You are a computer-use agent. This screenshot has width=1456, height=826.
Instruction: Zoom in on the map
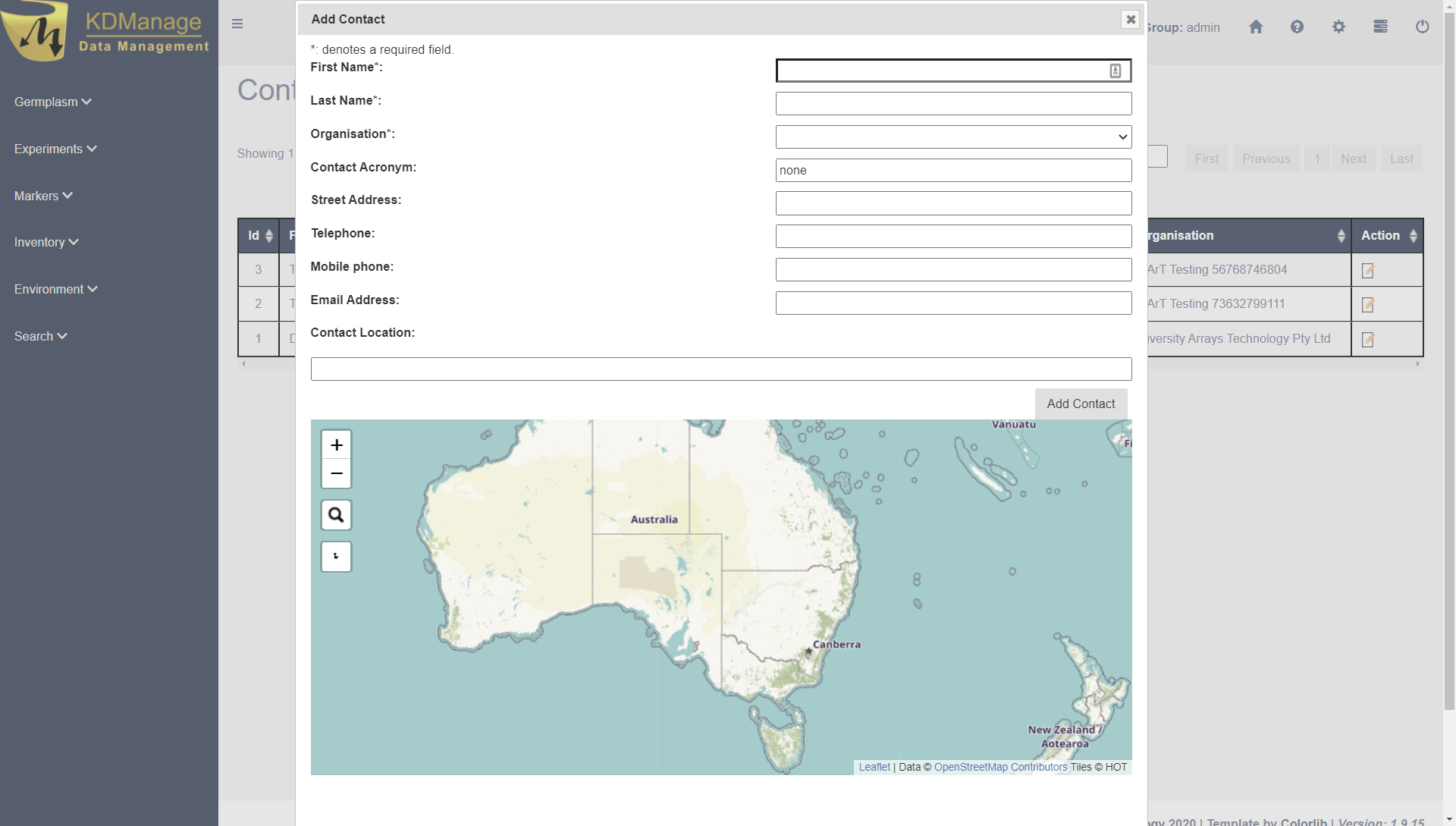pyautogui.click(x=337, y=445)
